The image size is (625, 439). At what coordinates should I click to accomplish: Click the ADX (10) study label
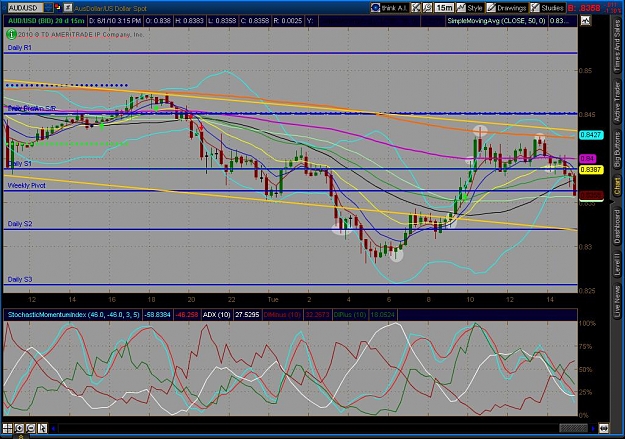coord(216,315)
